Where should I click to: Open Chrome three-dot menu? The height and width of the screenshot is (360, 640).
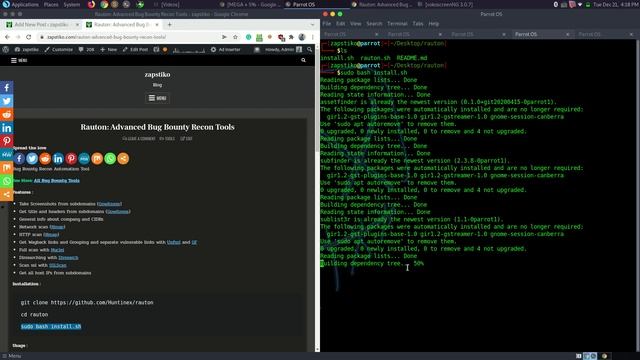click(312, 37)
